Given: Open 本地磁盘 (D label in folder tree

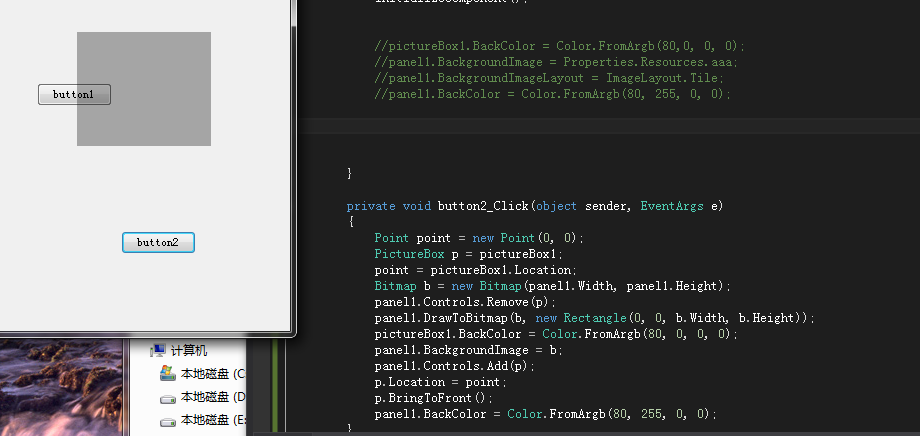Looking at the screenshot, I should click(x=213, y=397).
